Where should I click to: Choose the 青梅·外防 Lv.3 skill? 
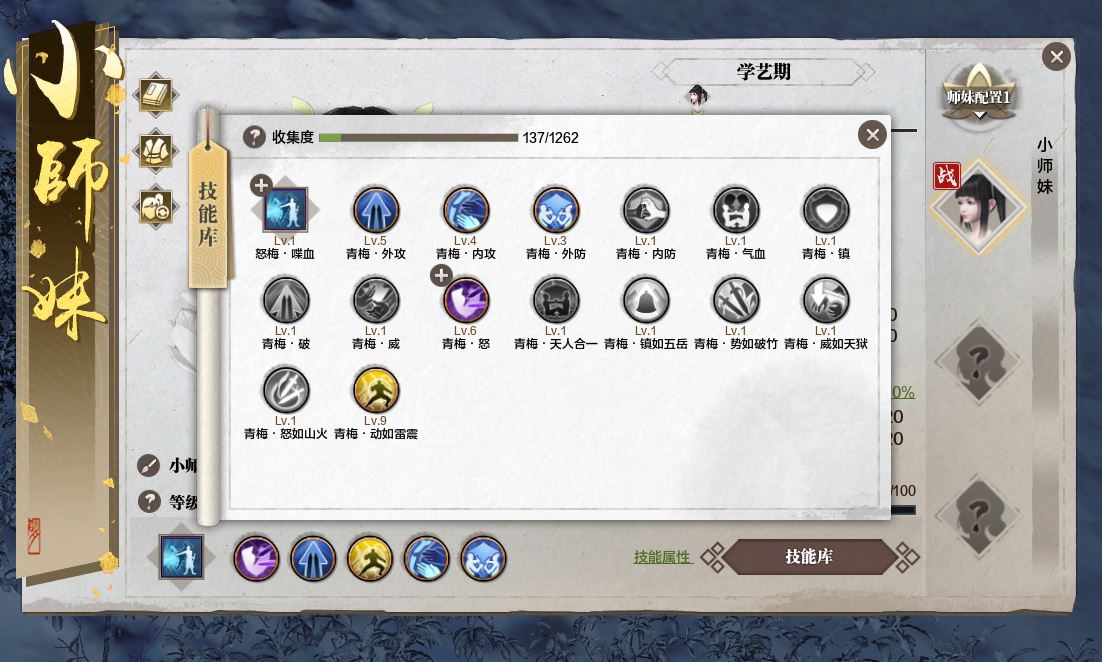click(x=555, y=209)
